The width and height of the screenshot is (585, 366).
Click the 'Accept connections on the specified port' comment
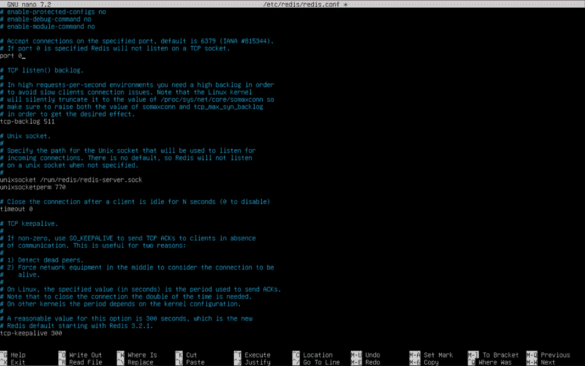(137, 41)
